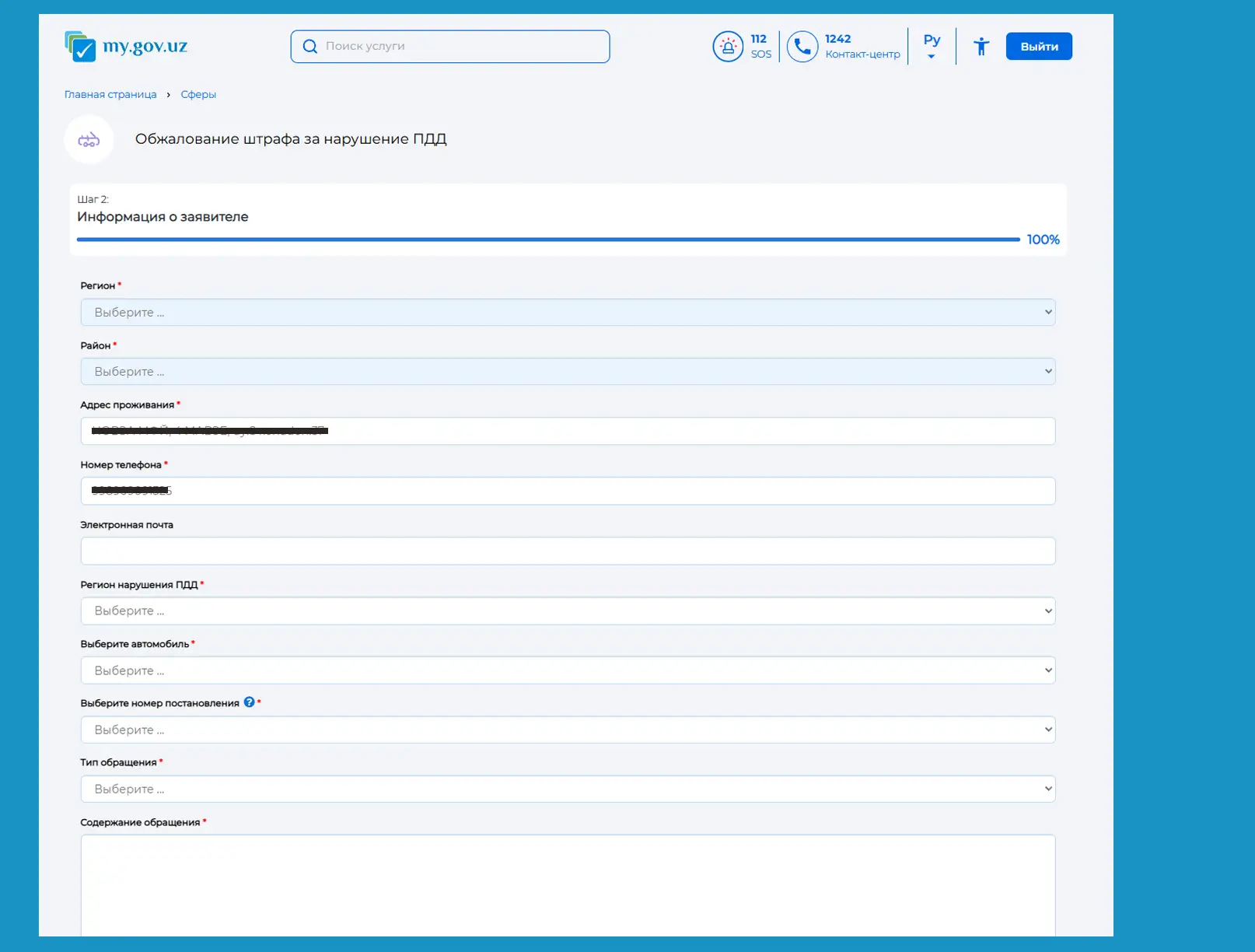Expand the Тип обращения dropdown
1255x952 pixels.
tap(568, 789)
